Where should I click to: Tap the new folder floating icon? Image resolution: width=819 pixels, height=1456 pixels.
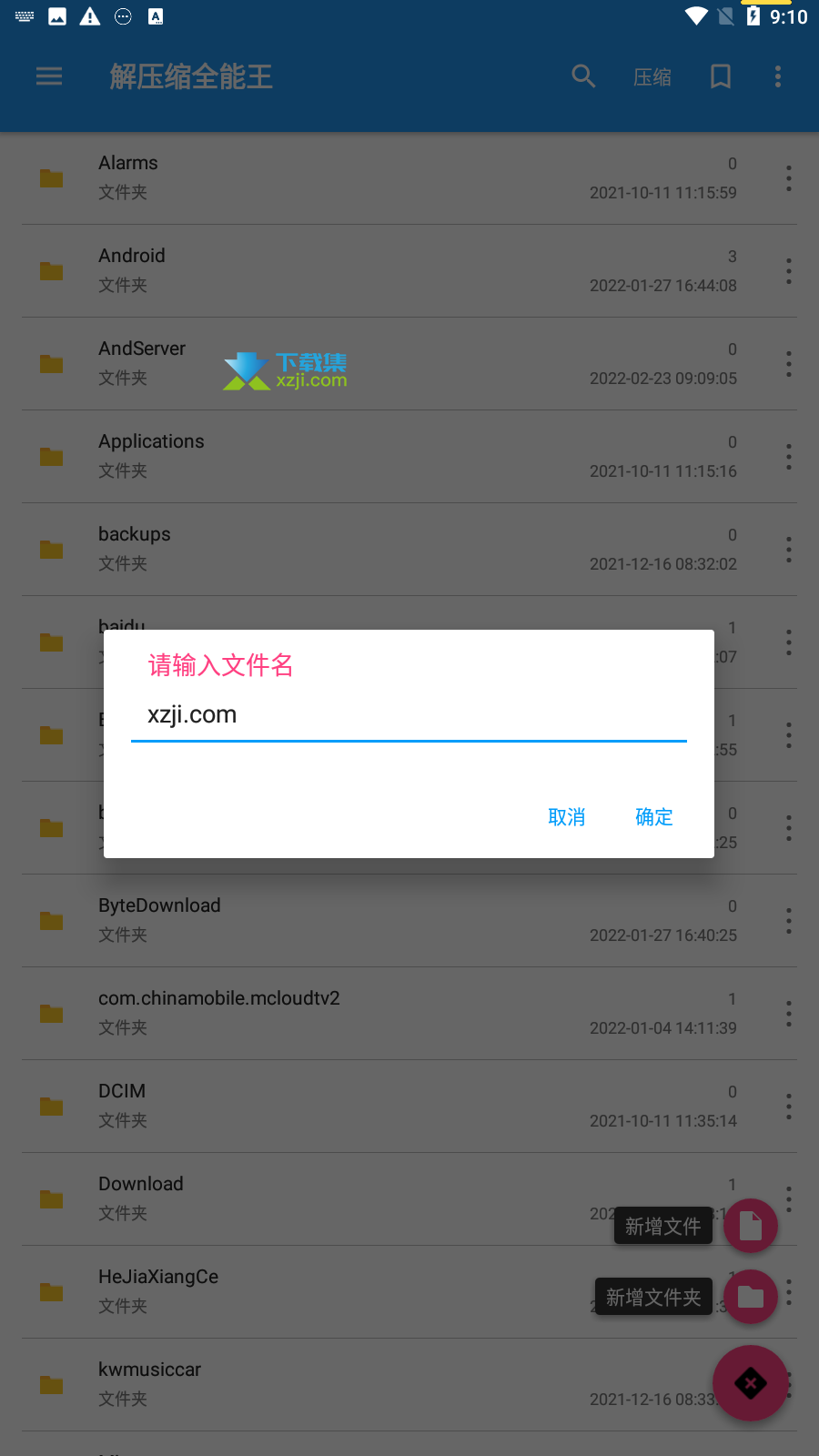pyautogui.click(x=751, y=1297)
